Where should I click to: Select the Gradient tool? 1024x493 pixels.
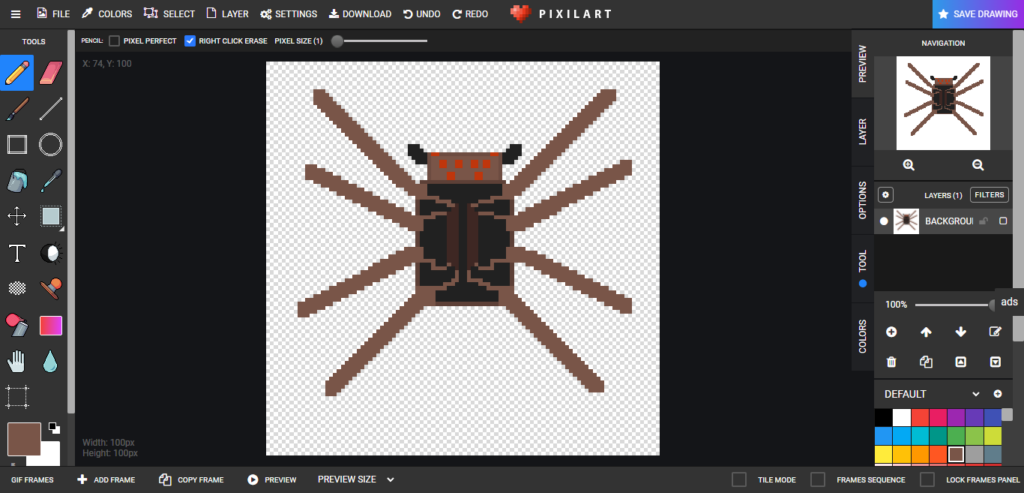pos(50,325)
